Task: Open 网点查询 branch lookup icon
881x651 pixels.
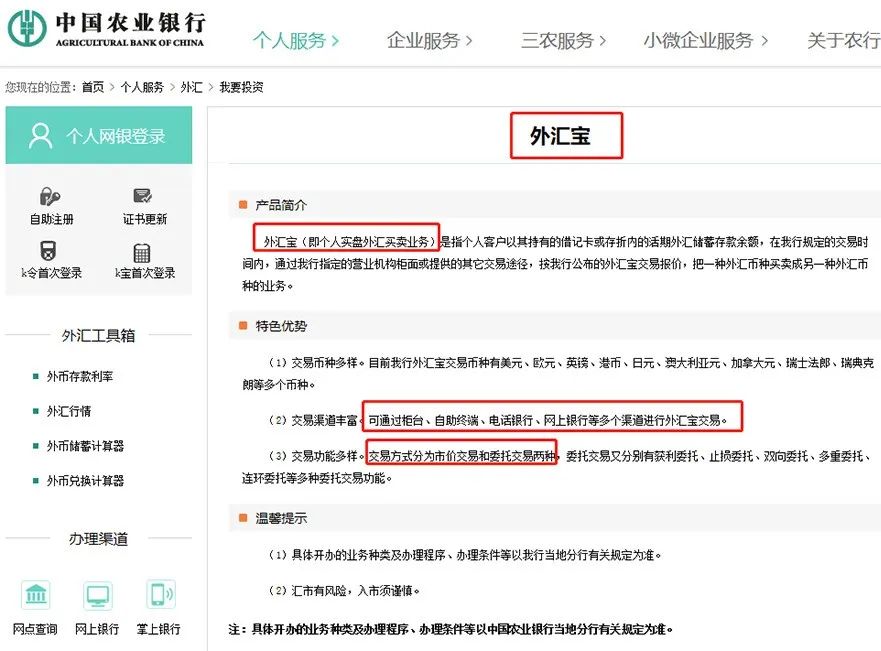Action: [x=37, y=594]
